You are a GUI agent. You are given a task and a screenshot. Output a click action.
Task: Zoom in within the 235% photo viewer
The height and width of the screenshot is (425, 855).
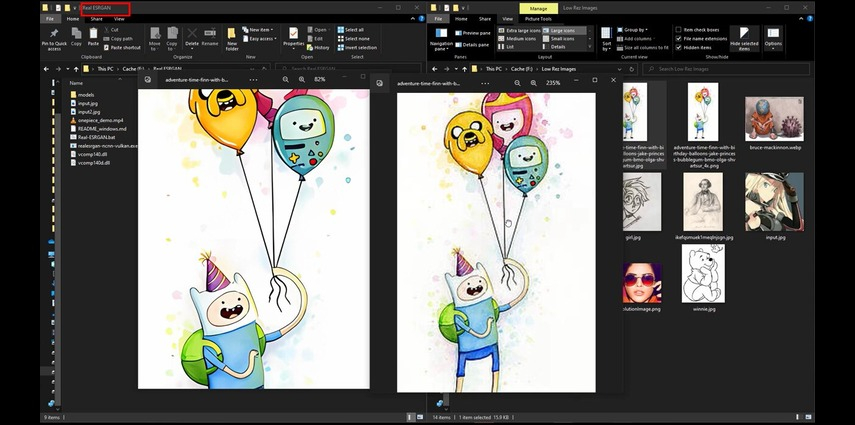(533, 83)
